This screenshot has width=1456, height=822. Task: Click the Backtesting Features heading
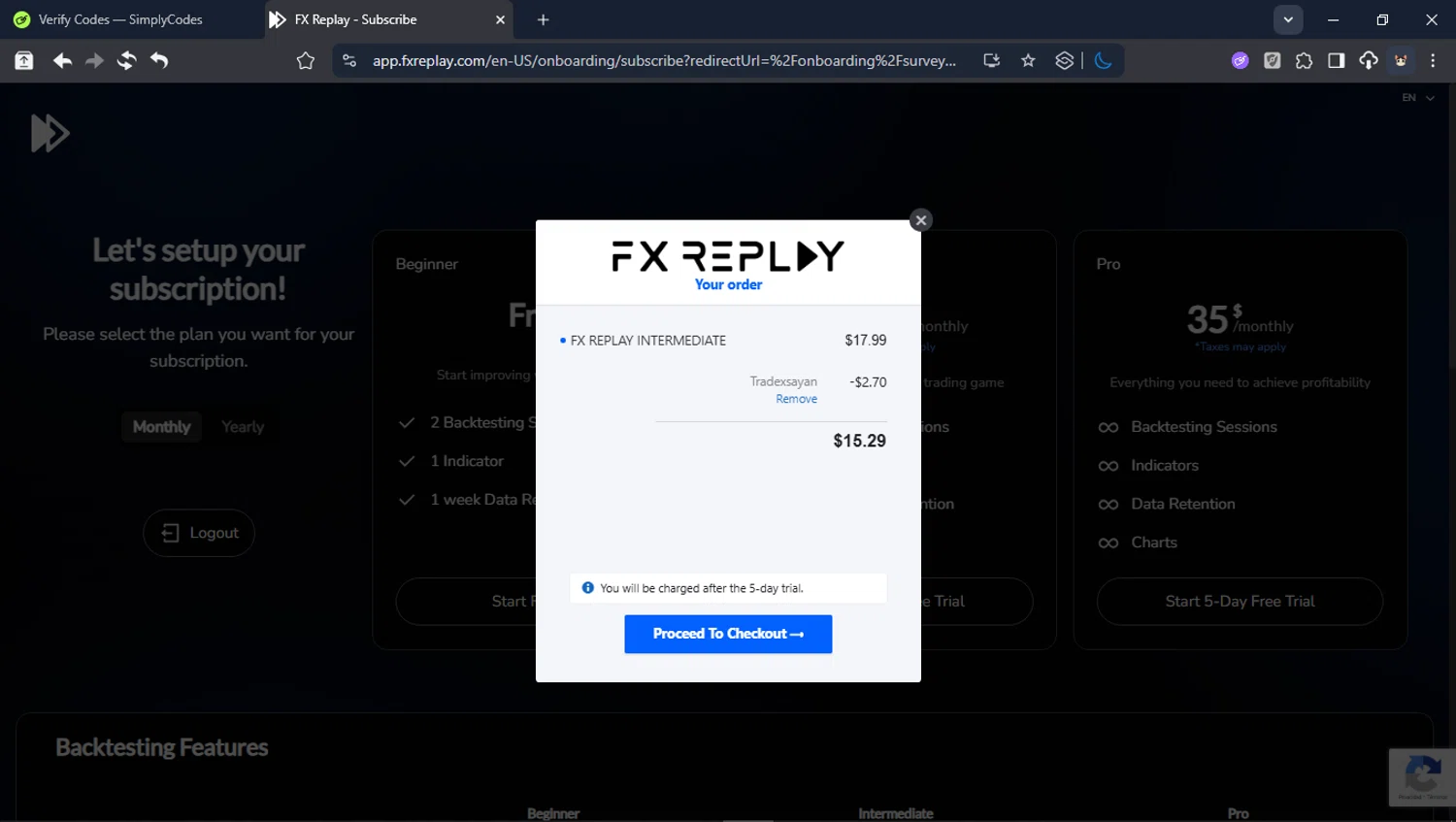161,747
